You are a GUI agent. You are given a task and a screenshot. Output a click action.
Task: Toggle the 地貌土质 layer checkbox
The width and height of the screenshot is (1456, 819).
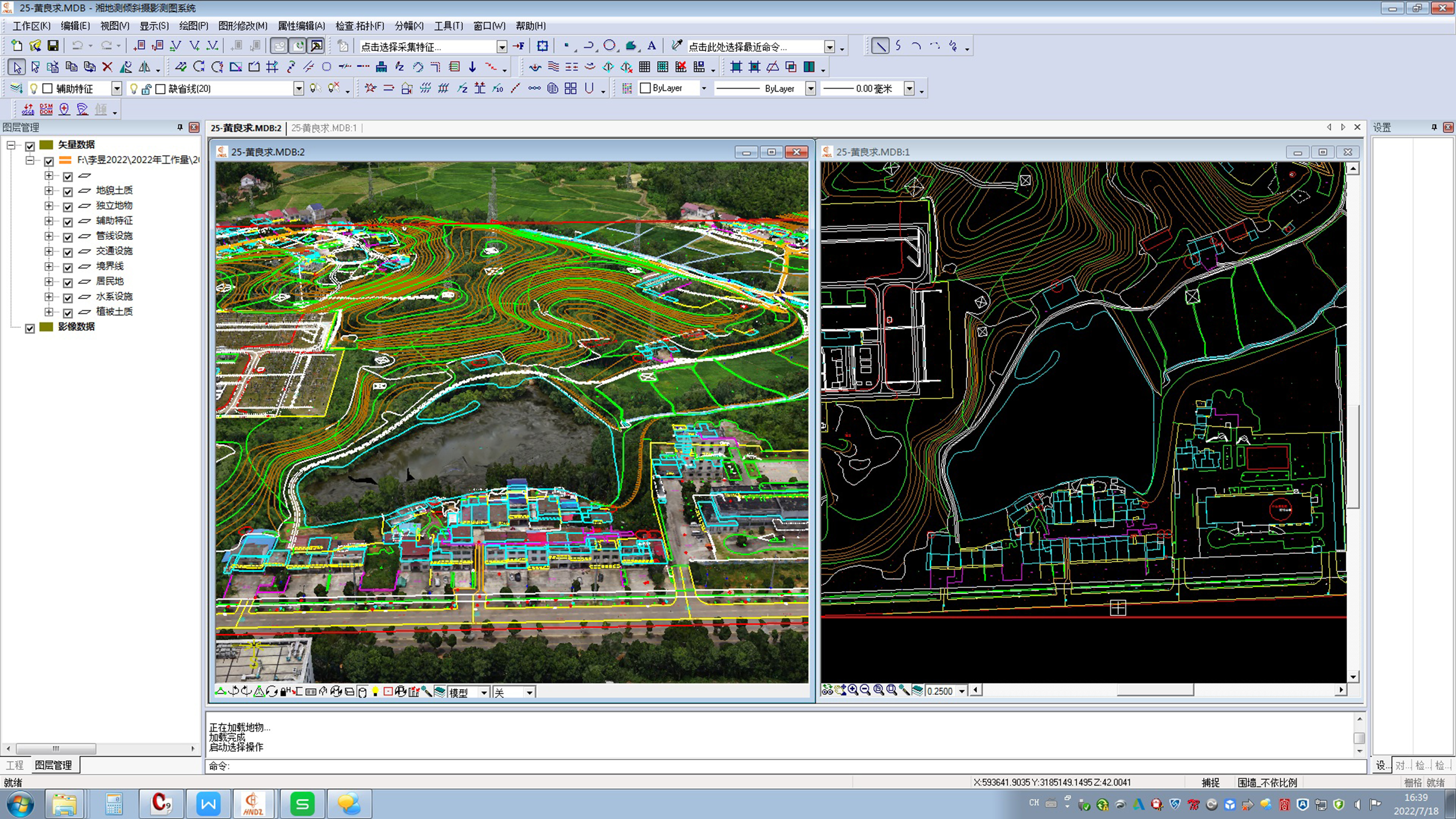(x=68, y=192)
